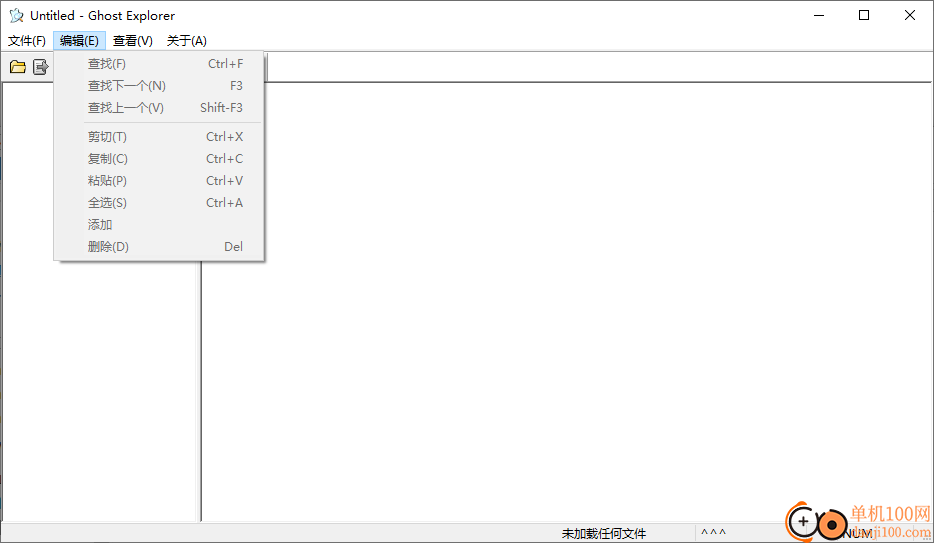Choose 粘贴(P) in the edit menu
The image size is (934, 543).
point(159,181)
